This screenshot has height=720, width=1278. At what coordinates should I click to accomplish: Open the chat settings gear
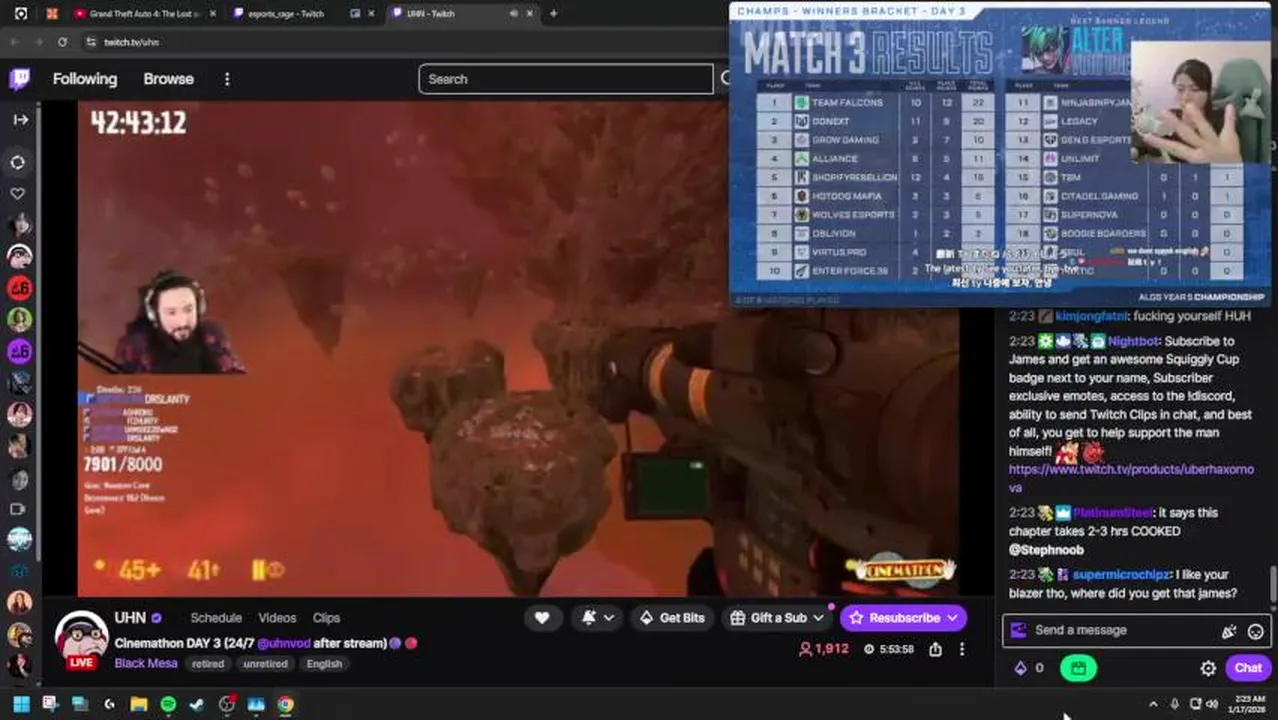[1208, 668]
